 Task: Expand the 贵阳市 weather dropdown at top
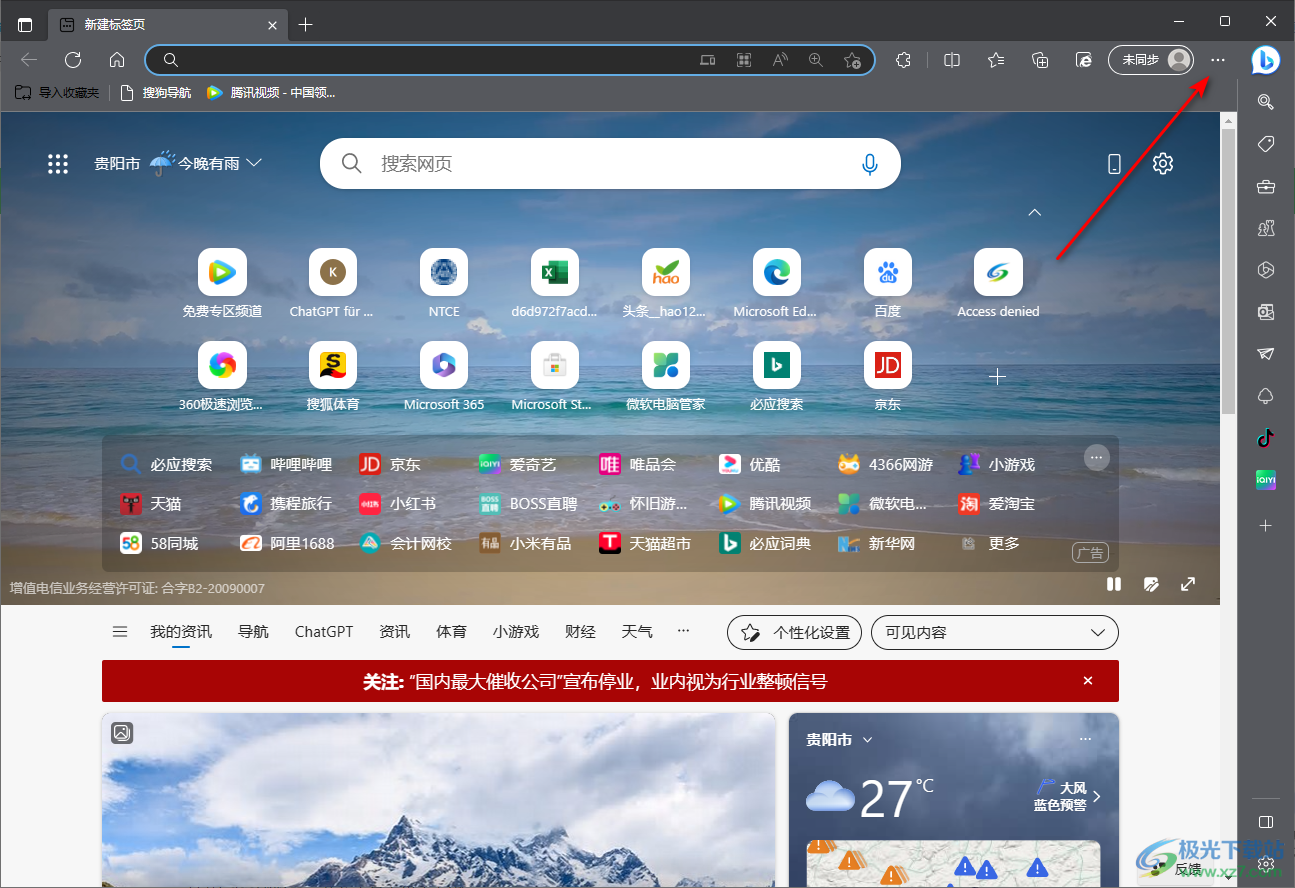tap(254, 163)
